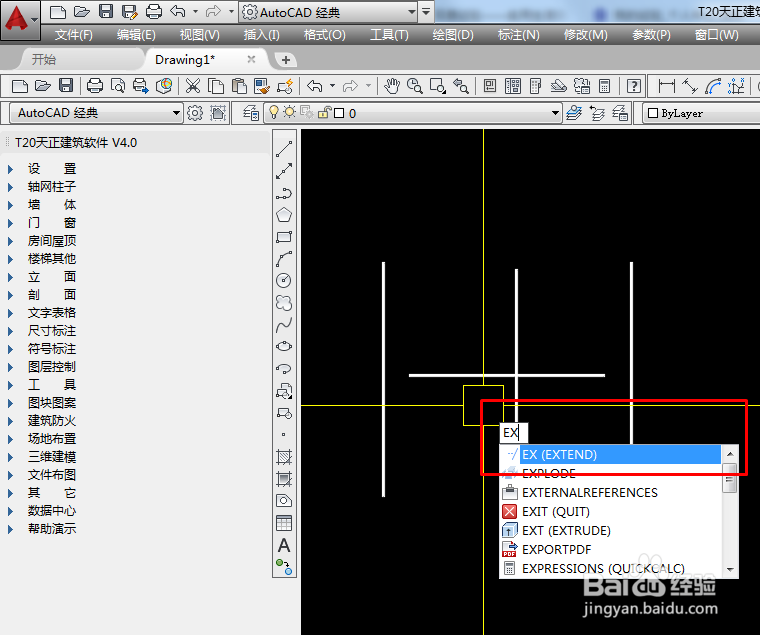Click the Linear dimension icon

coord(666,86)
